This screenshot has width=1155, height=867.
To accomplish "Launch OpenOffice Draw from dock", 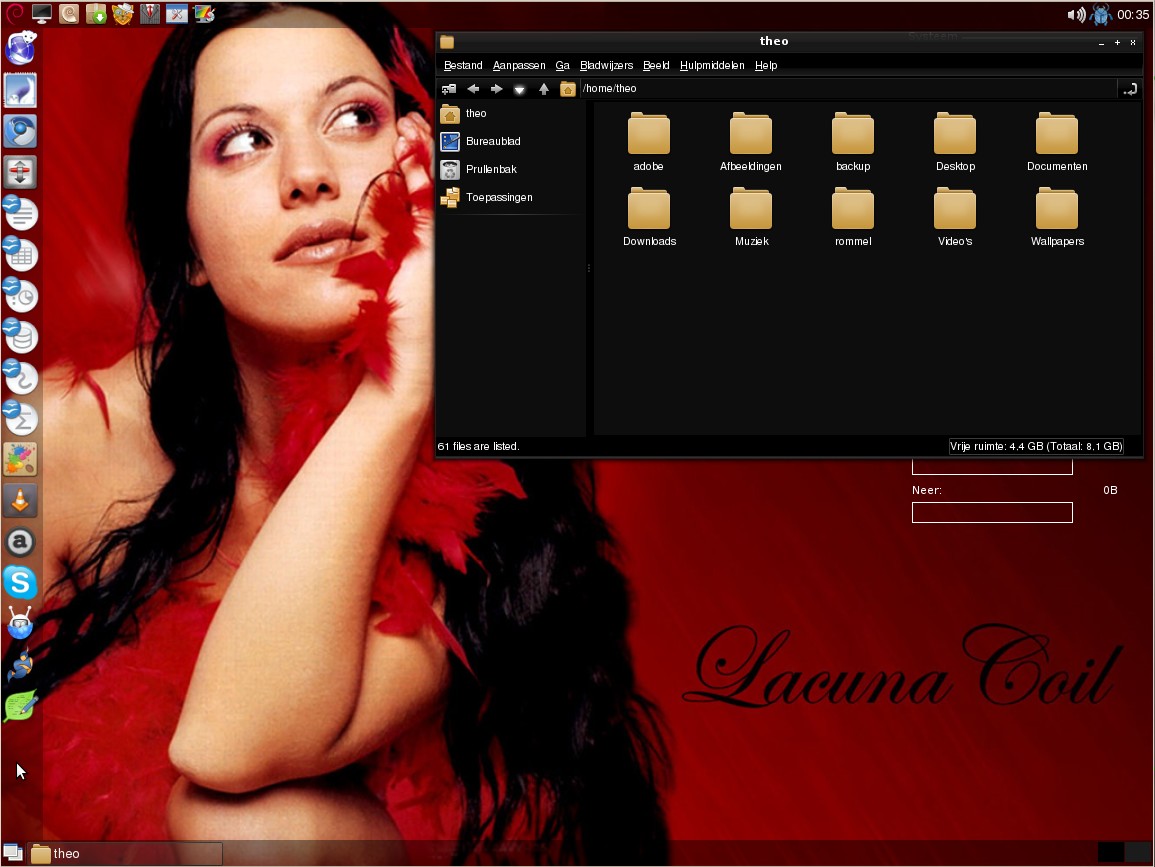I will click(x=21, y=377).
